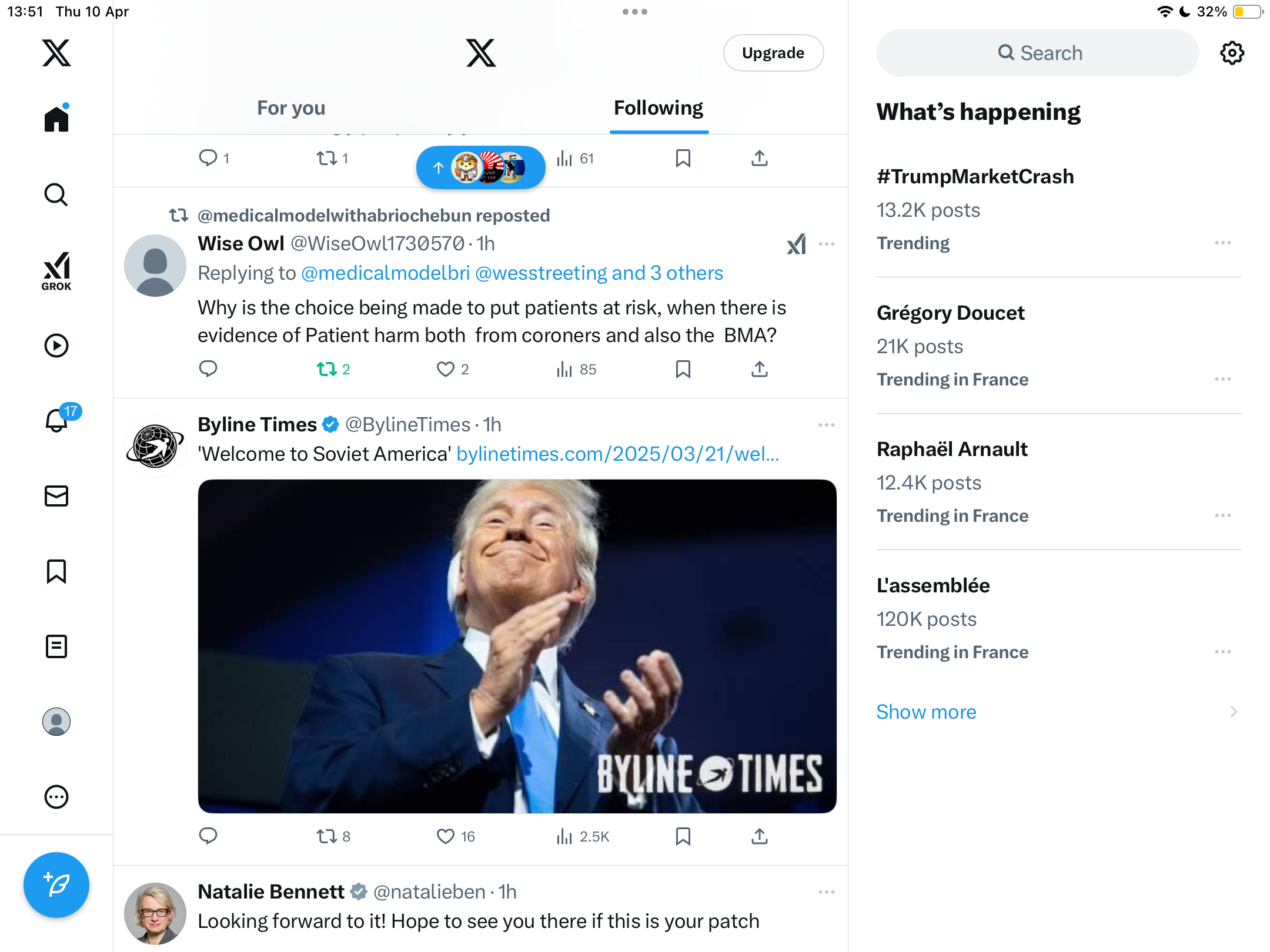The width and height of the screenshot is (1270, 952).
Task: Click the Upgrade button
Action: (773, 53)
